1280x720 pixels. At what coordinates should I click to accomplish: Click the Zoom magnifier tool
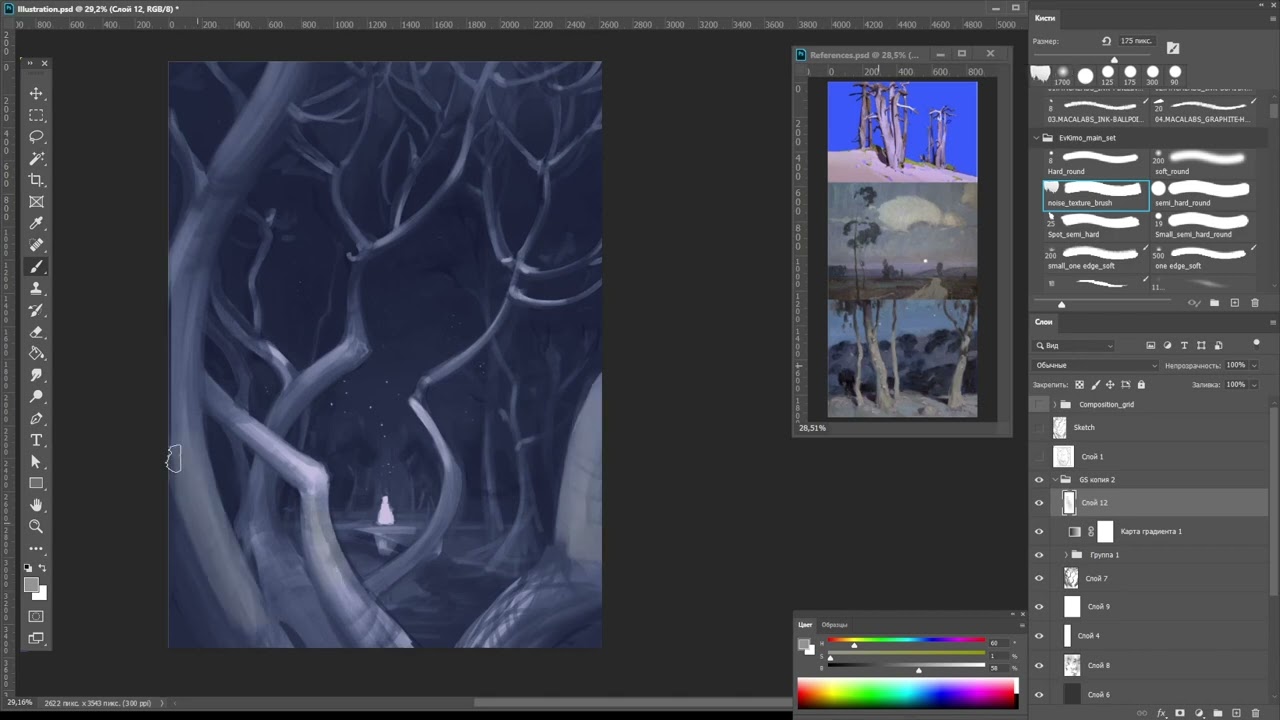point(36,527)
